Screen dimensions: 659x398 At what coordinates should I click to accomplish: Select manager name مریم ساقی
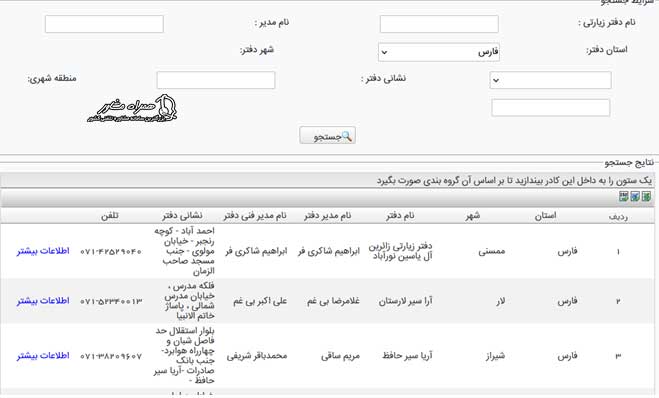pyautogui.click(x=340, y=356)
